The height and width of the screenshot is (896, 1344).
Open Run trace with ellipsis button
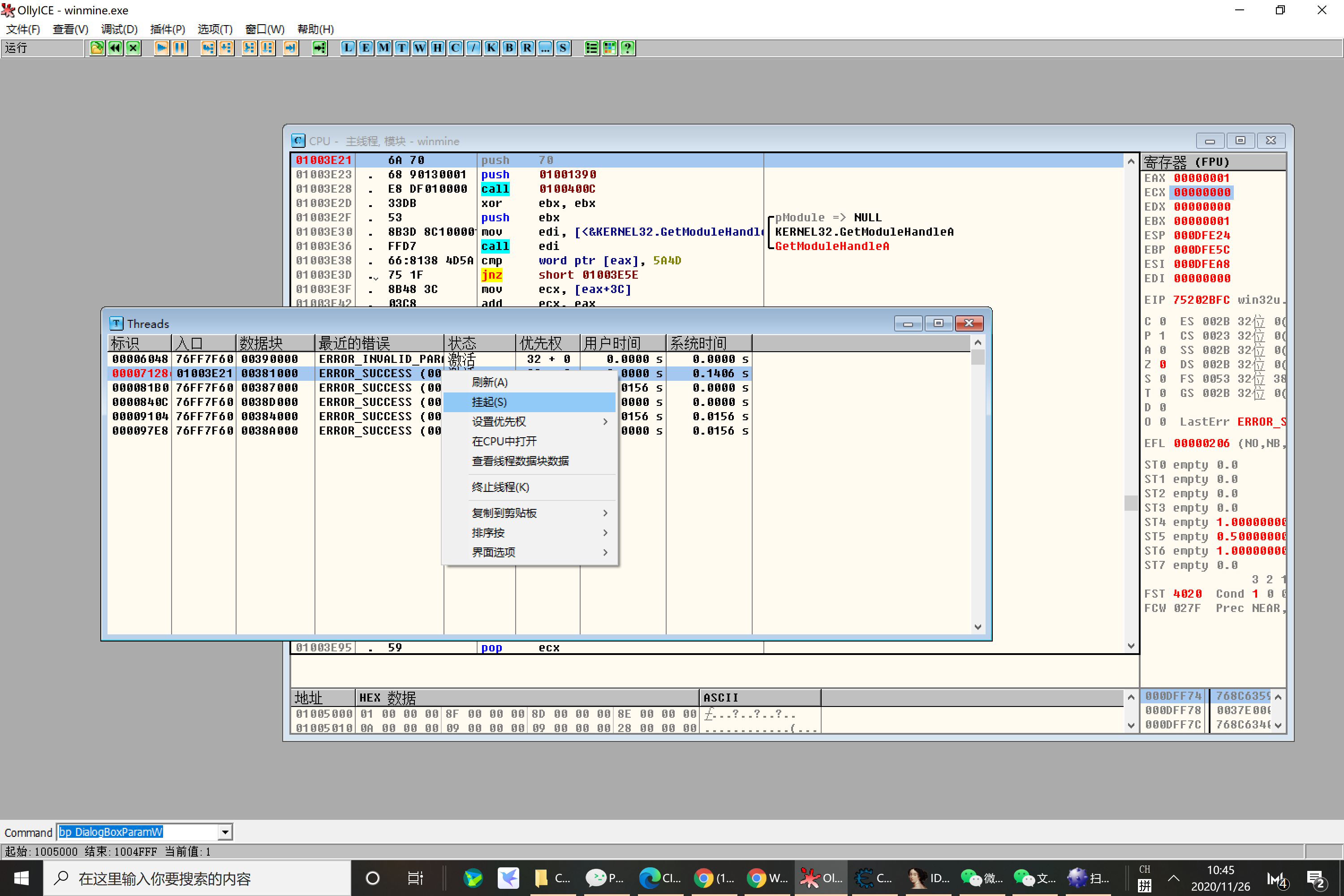[x=545, y=48]
